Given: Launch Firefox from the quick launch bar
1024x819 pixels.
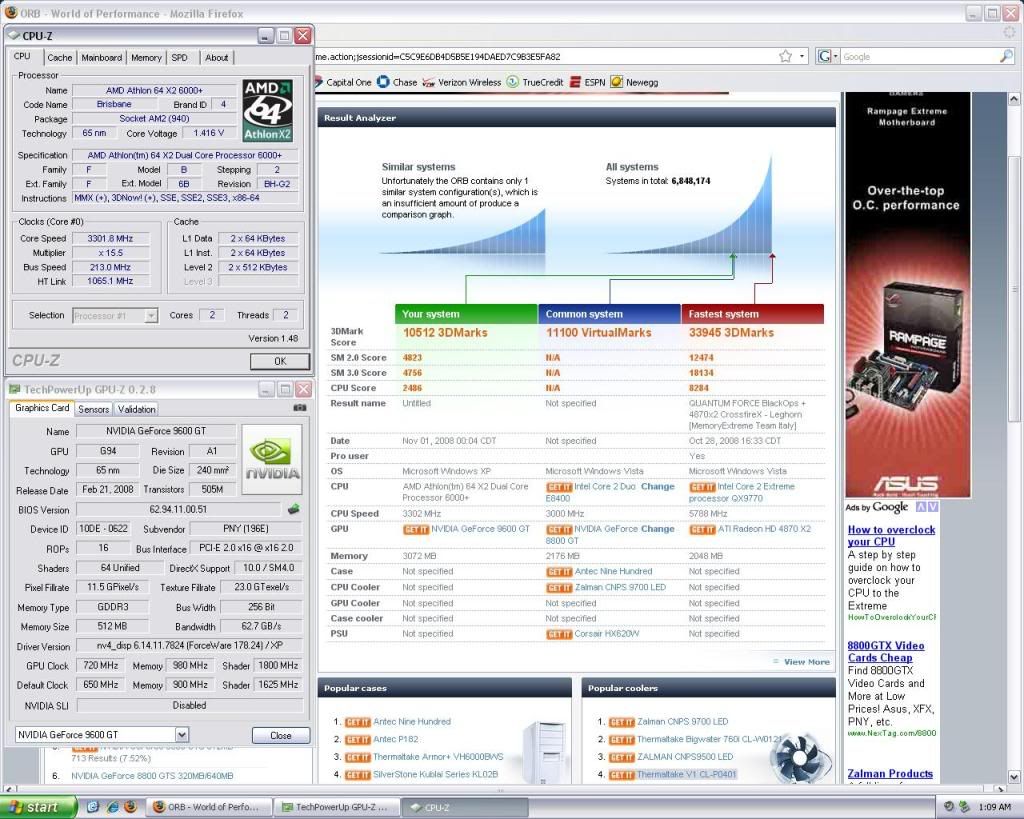Looking at the screenshot, I should (131, 807).
